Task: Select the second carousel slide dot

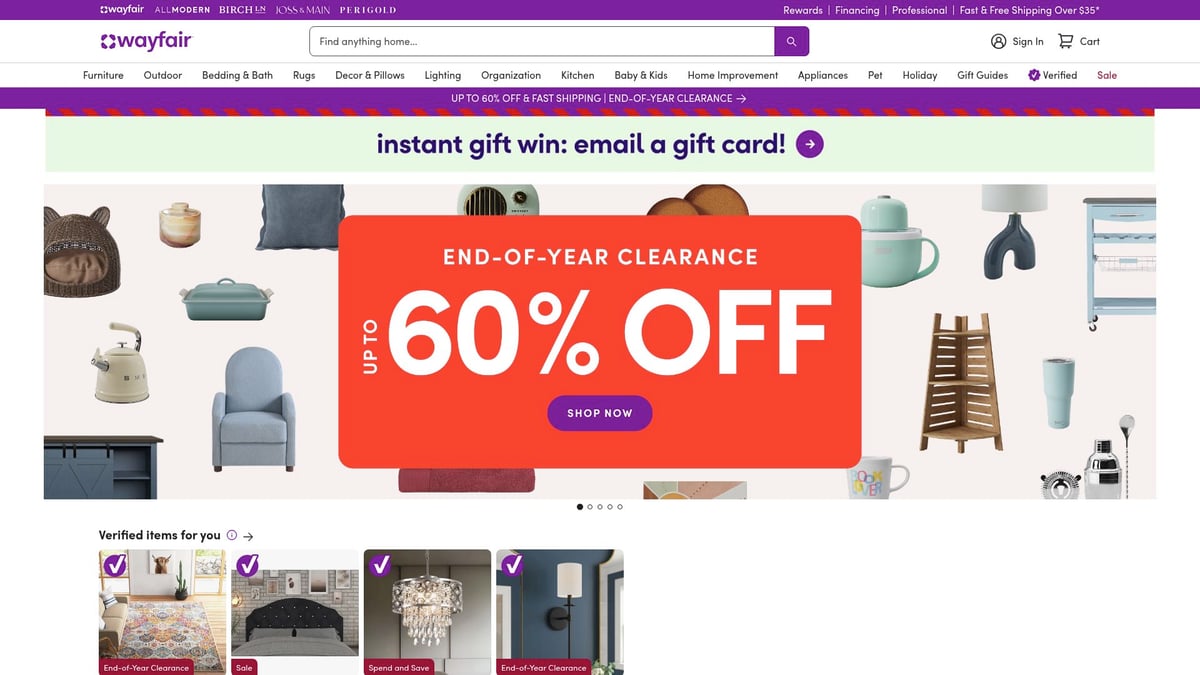Action: pos(590,507)
